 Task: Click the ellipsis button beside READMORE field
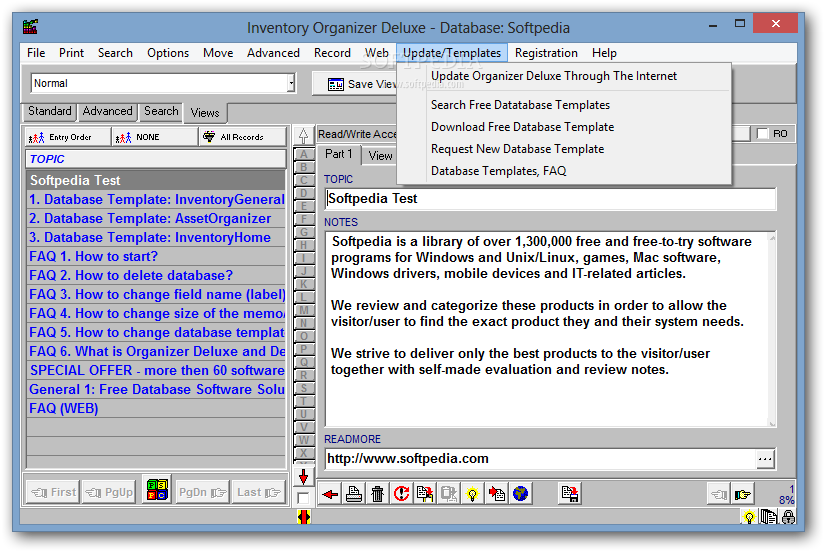765,459
